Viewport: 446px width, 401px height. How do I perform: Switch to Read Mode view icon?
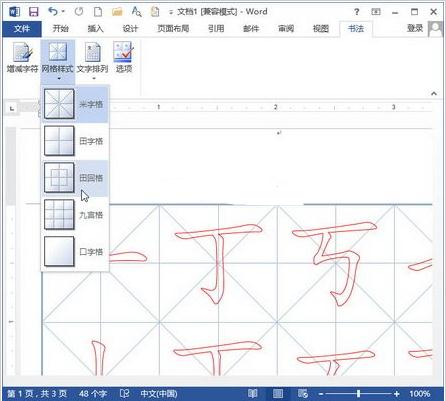coord(253,394)
